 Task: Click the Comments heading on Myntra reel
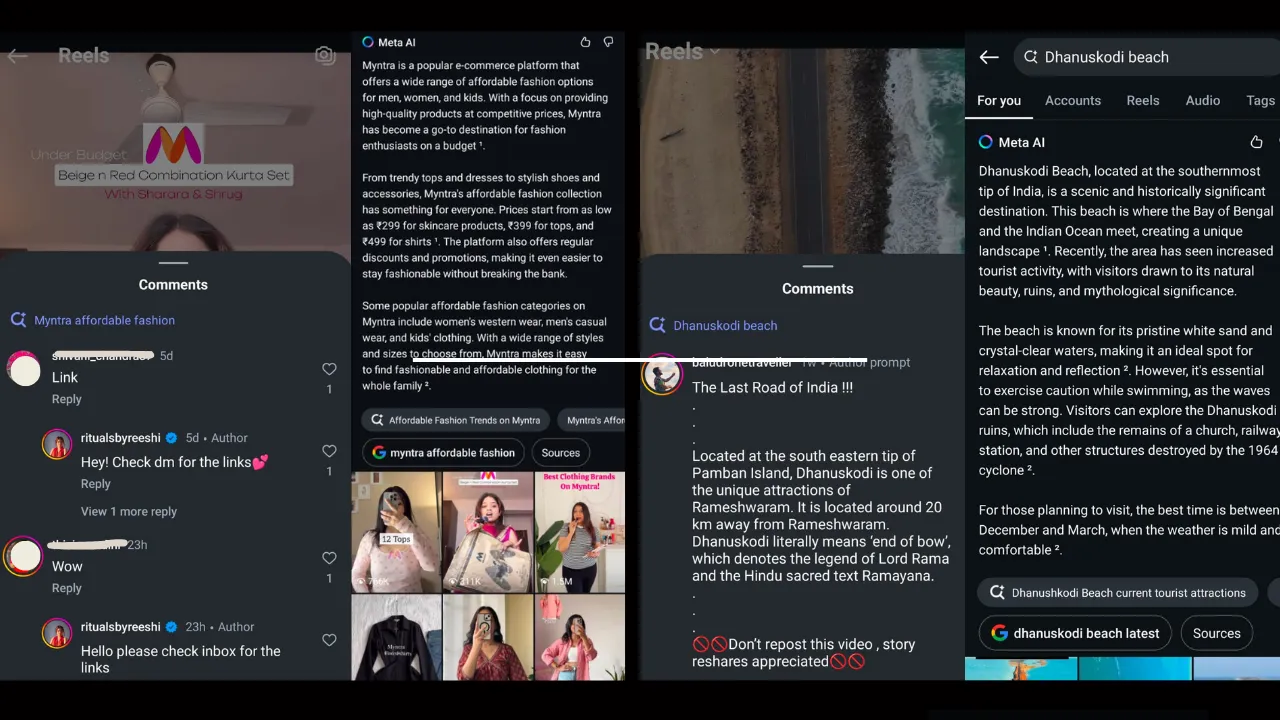click(x=173, y=285)
